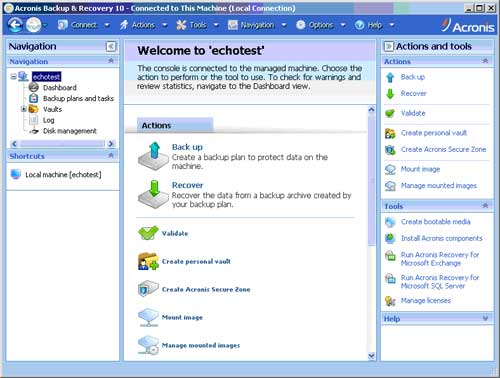Viewport: 500px width, 378px height.
Task: Click Recover in right Actions panel
Action: 414,93
